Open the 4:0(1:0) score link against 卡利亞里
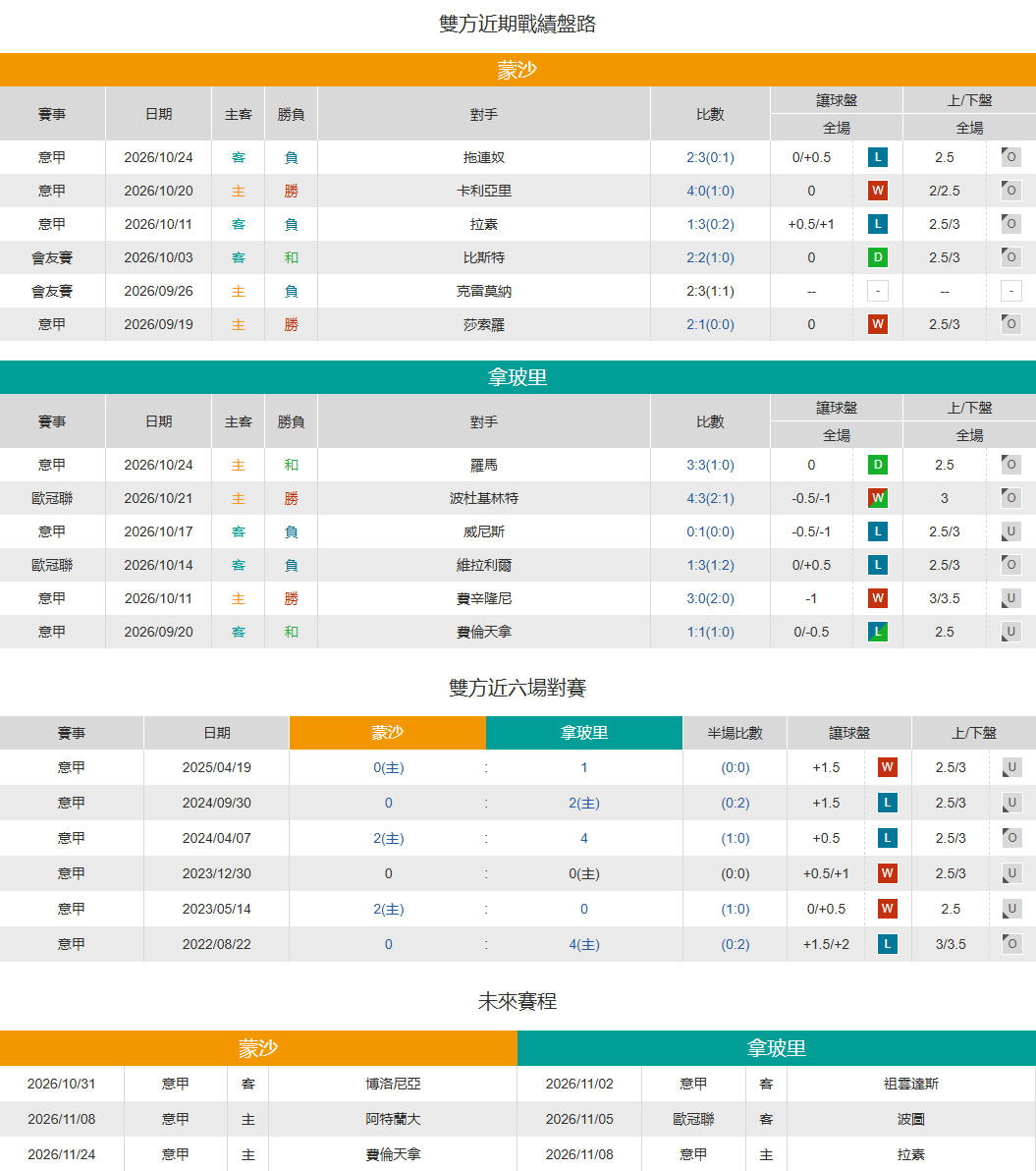 click(x=711, y=191)
